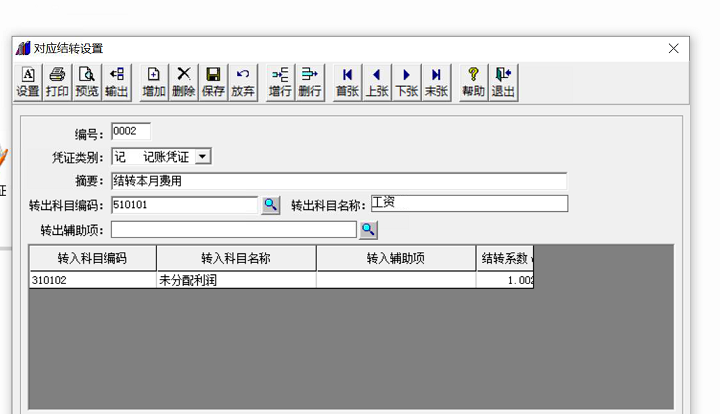Save with the 保存 floppy icon
720x414 pixels.
213,82
